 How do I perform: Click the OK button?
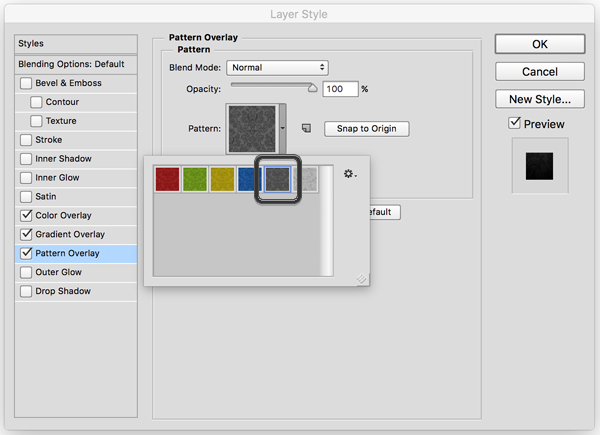pyautogui.click(x=539, y=45)
